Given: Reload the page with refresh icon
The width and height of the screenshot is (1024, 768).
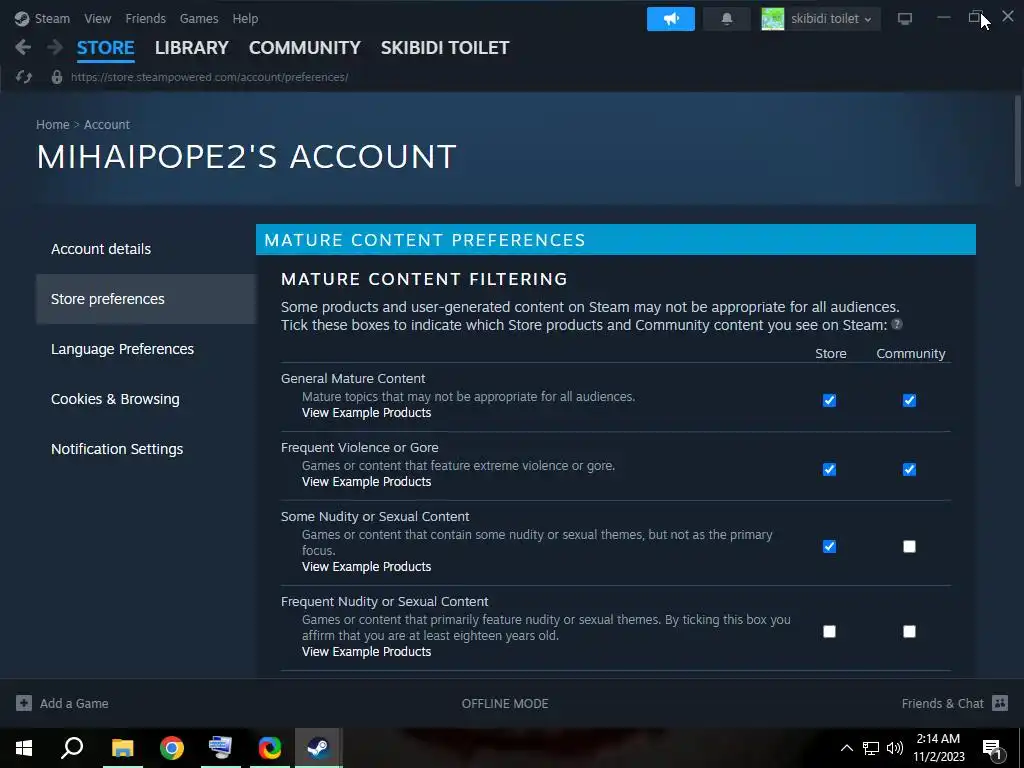Looking at the screenshot, I should coord(24,77).
